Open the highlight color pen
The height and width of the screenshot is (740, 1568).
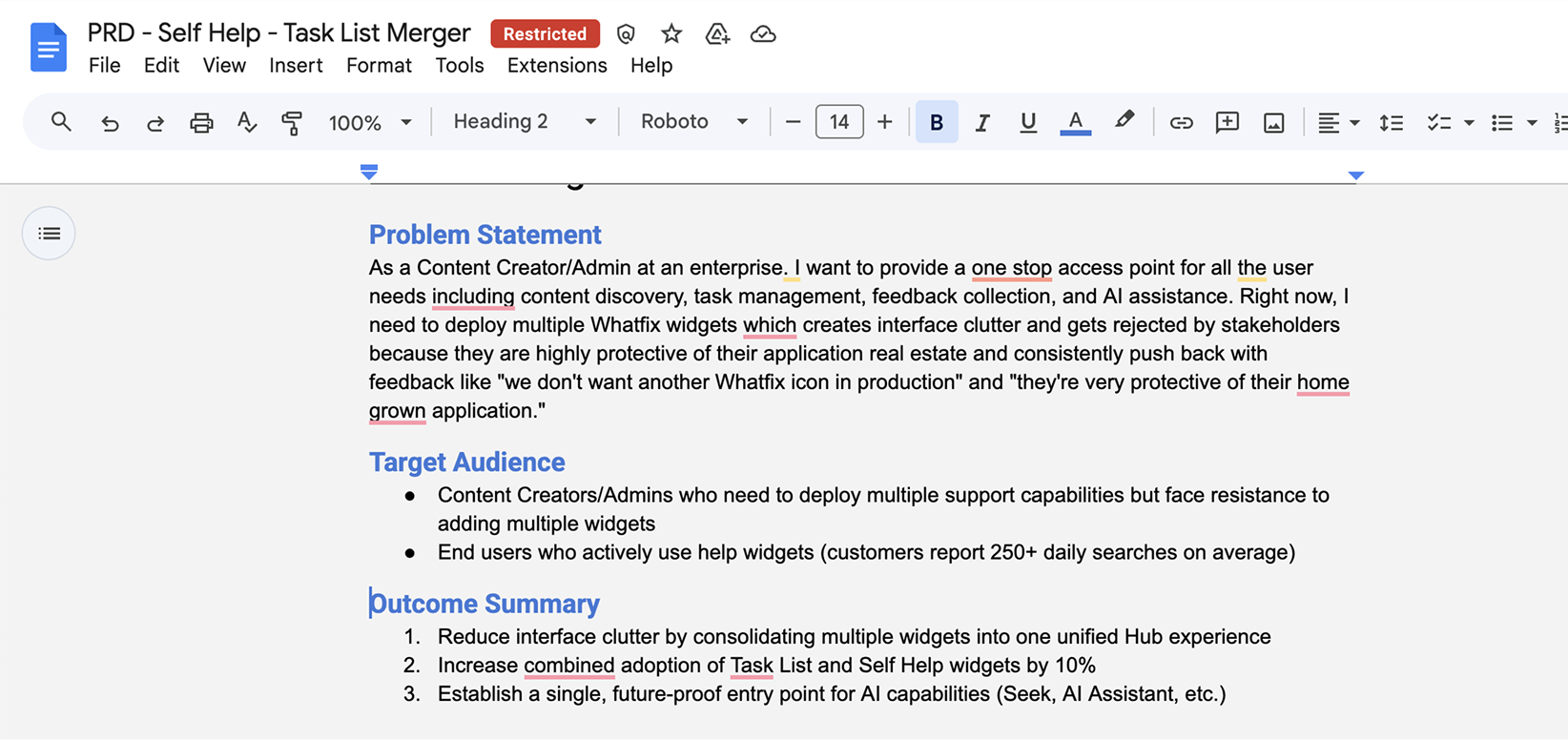(1124, 121)
